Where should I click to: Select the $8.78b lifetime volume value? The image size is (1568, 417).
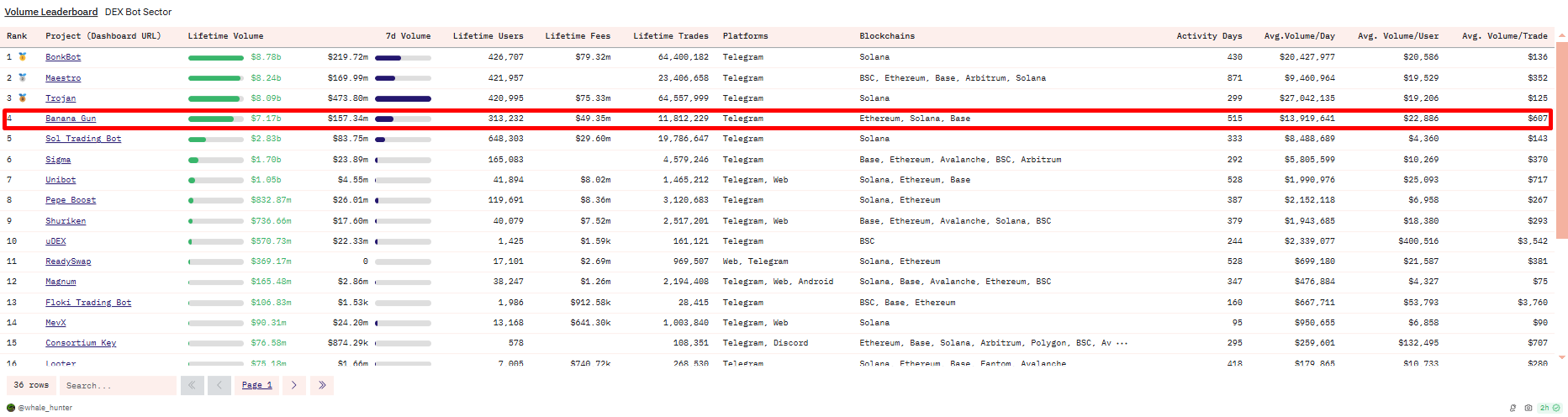tap(266, 57)
